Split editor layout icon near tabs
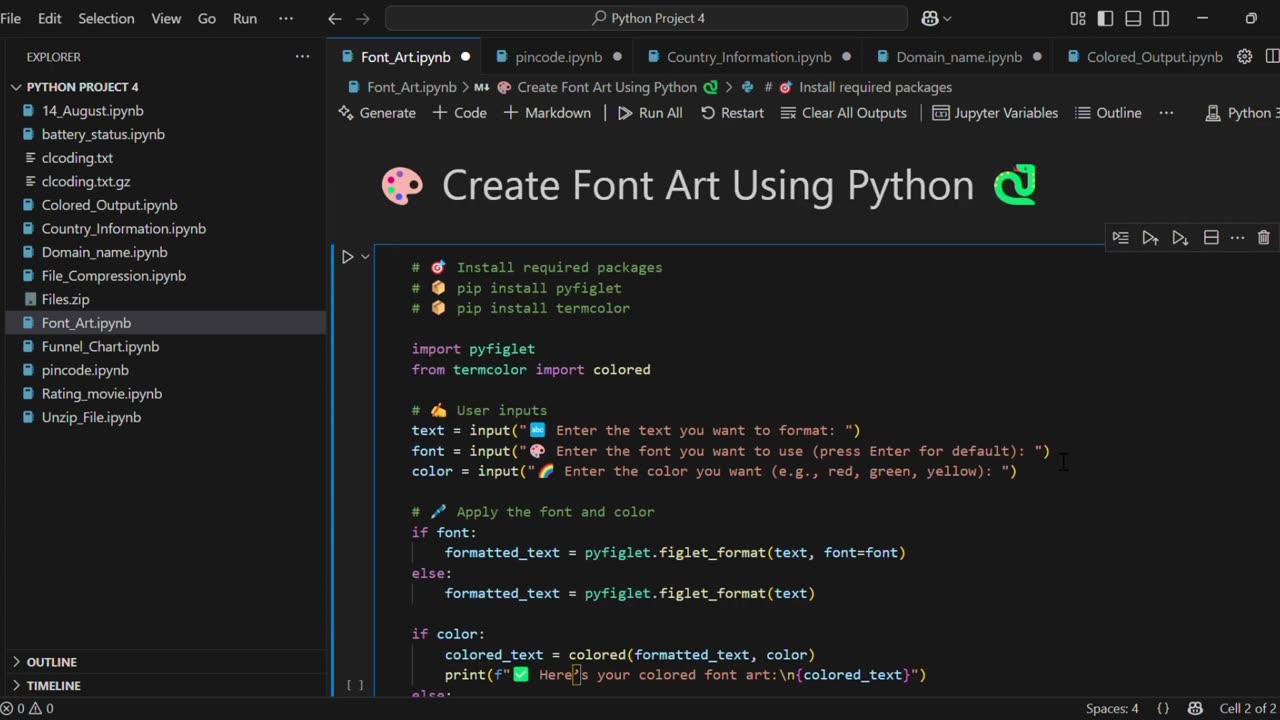1280x720 pixels. pyautogui.click(x=1272, y=57)
